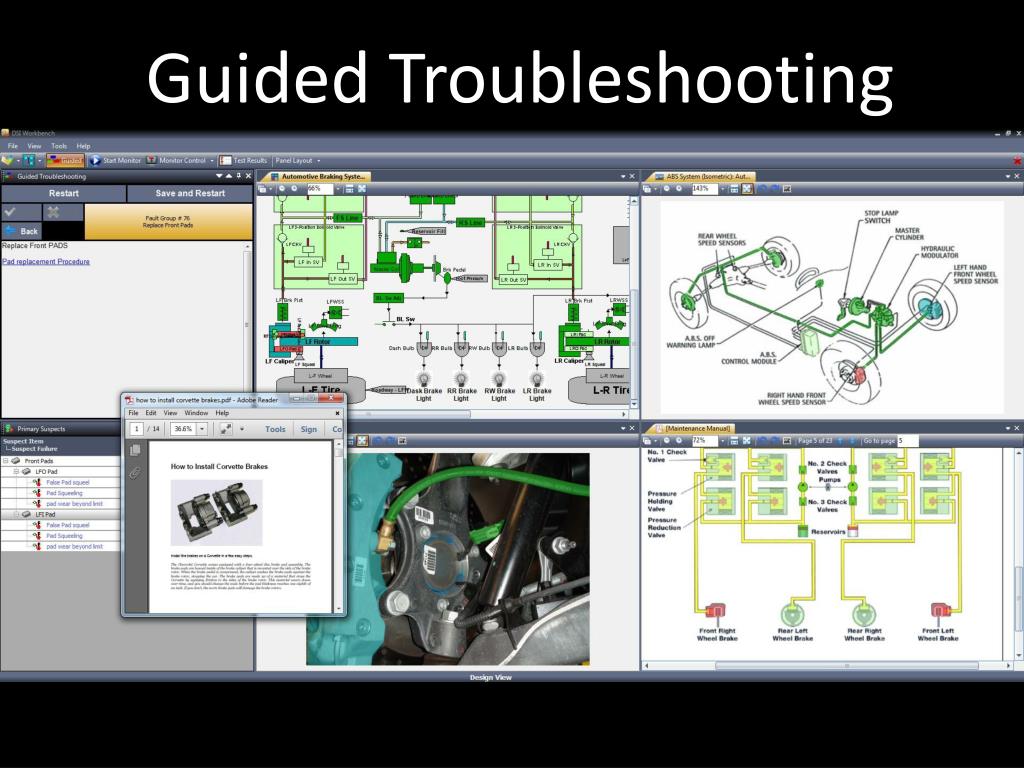Screen dimensions: 1024x768
Task: Go to previous page in Maintenance Manual
Action: pyautogui.click(x=840, y=441)
